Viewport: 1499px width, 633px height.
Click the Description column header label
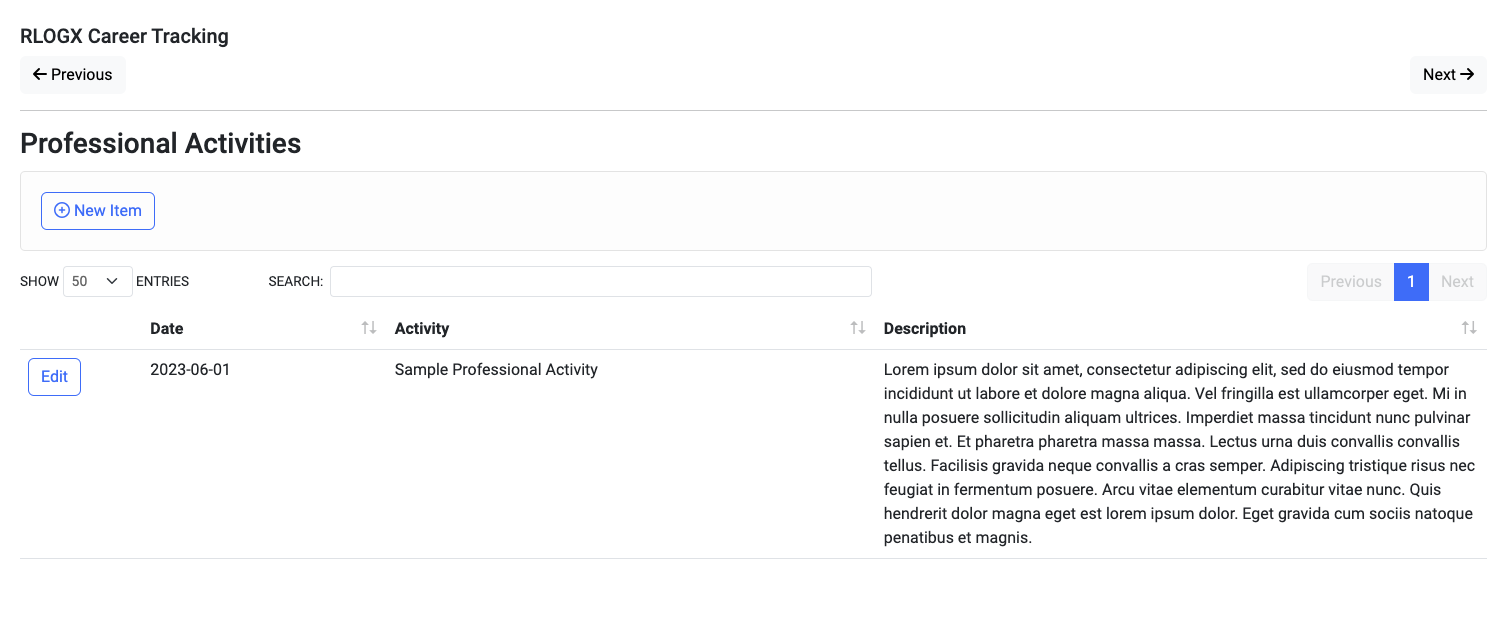925,329
